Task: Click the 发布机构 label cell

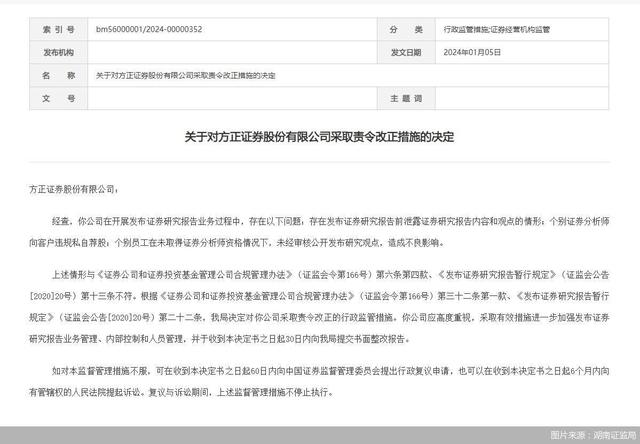Action: 59,52
